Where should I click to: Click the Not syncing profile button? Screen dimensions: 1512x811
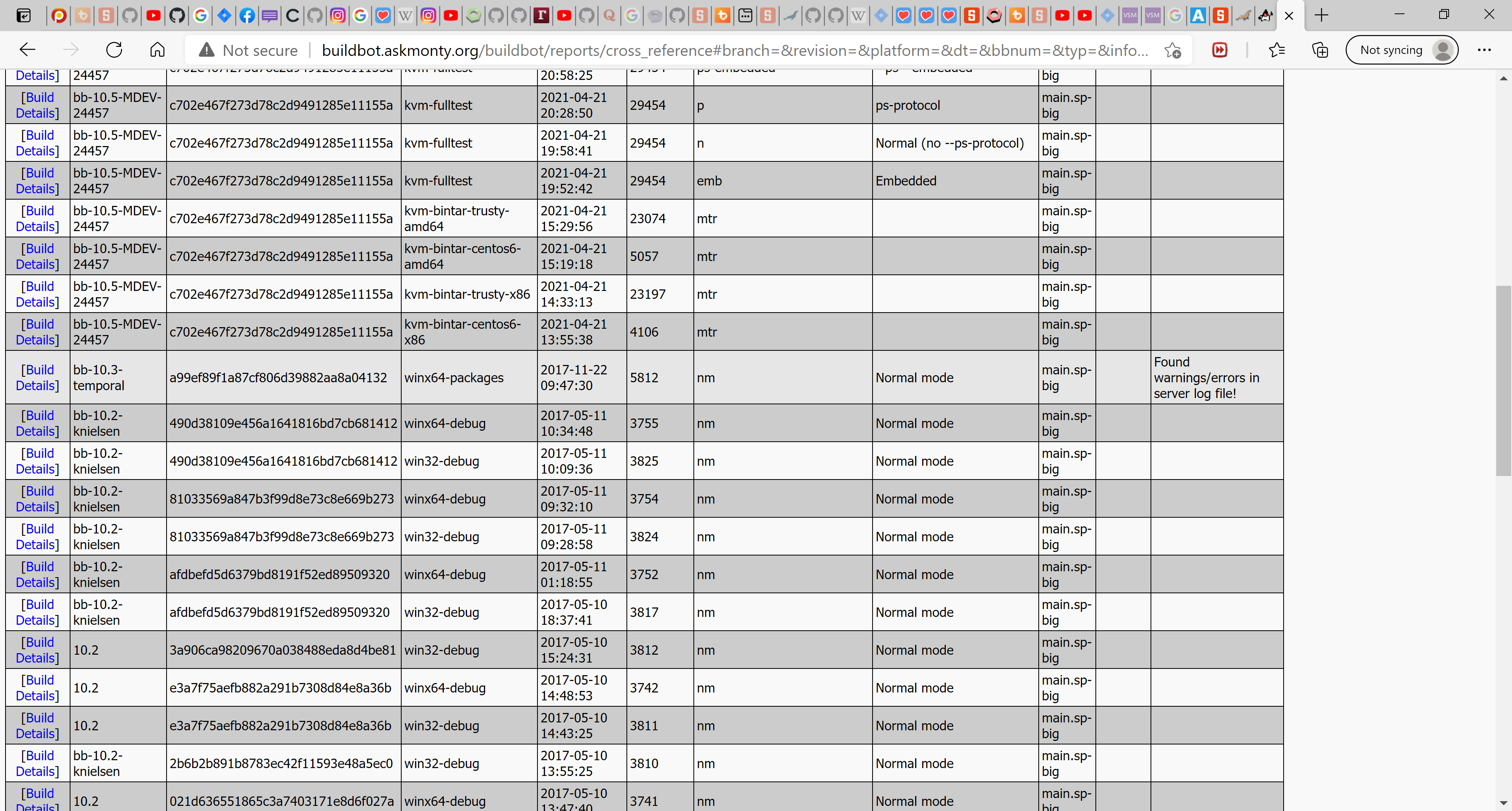click(1402, 50)
